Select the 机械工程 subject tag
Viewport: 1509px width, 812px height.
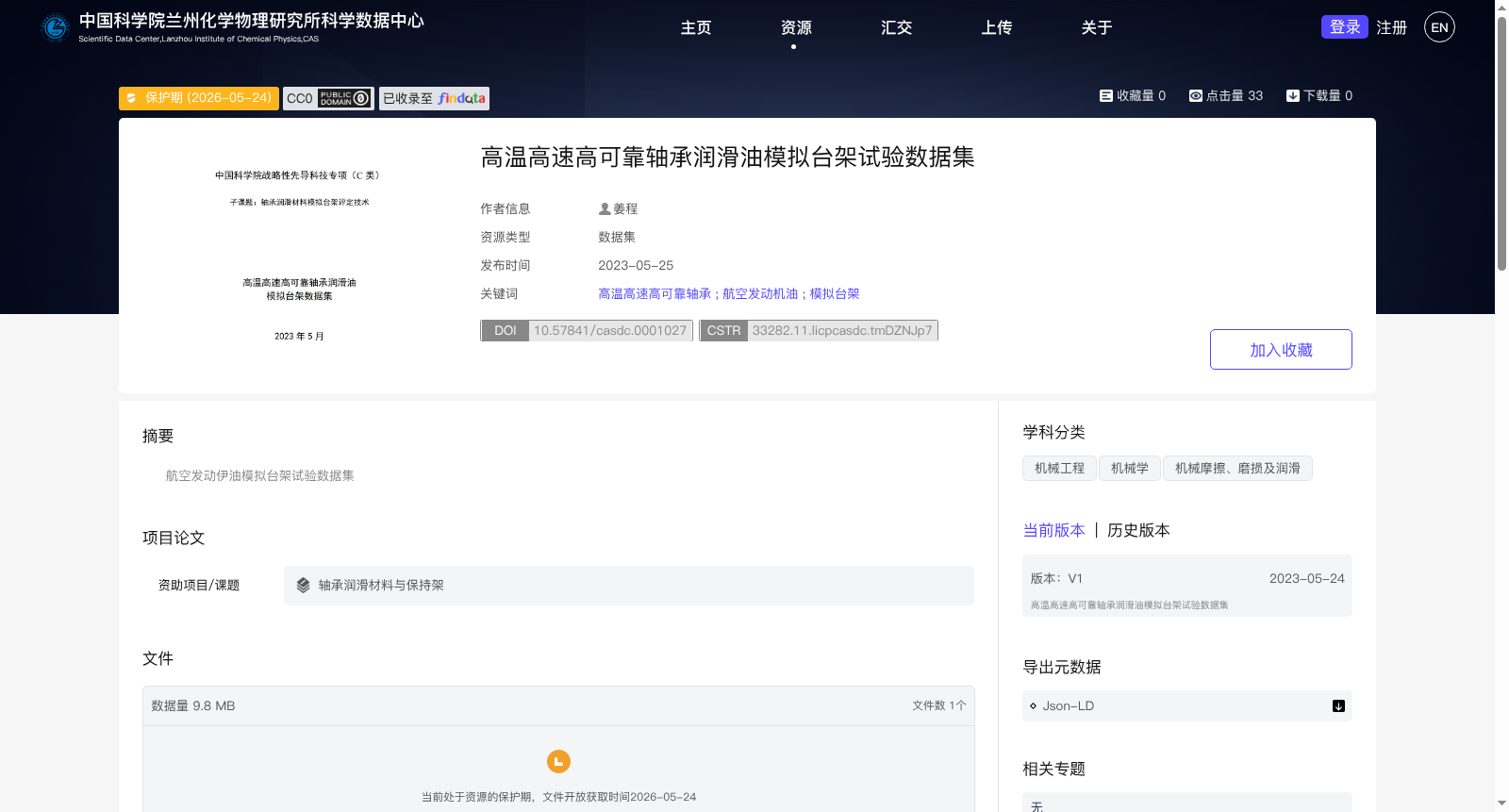pyautogui.click(x=1059, y=468)
